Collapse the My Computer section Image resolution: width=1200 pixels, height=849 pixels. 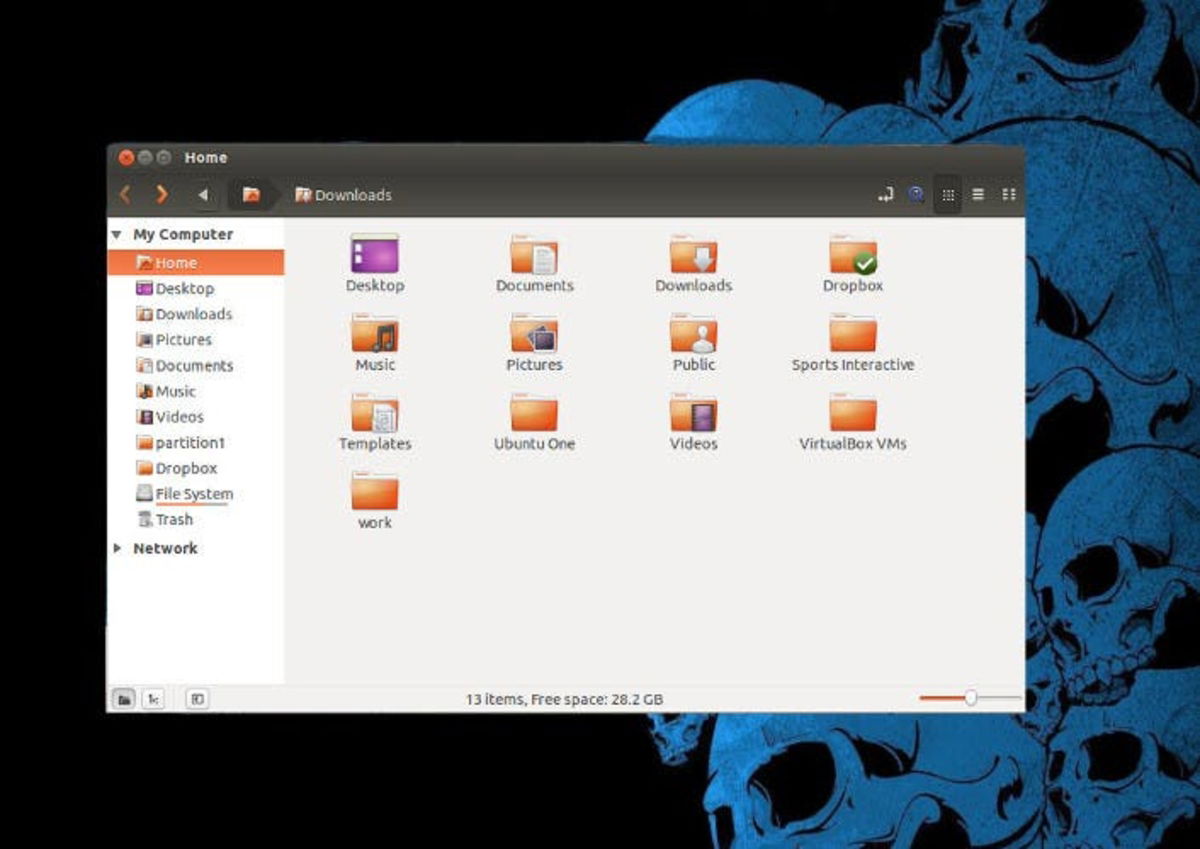point(117,235)
